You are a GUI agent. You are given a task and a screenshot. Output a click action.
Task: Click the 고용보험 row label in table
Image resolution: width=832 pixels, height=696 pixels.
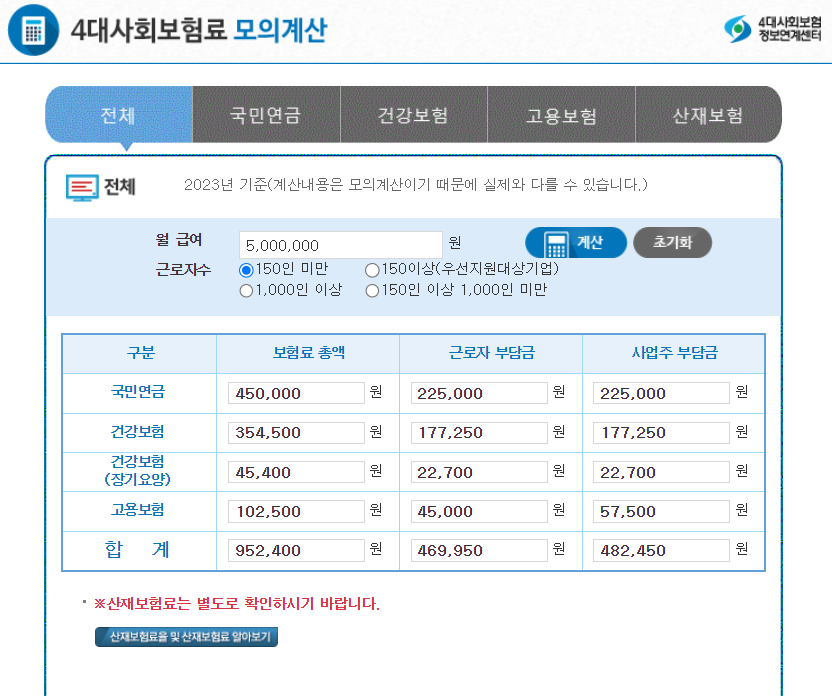coord(137,510)
